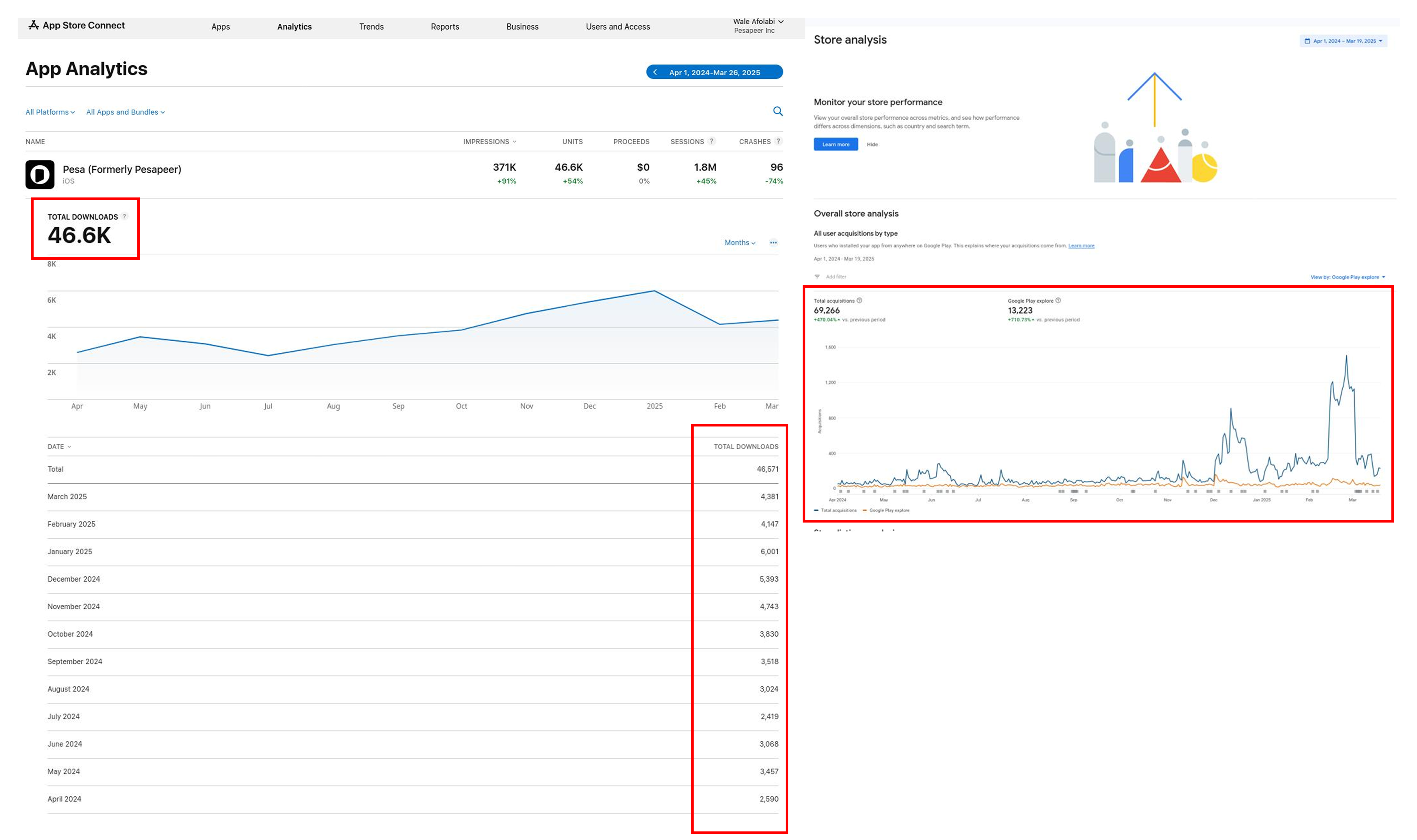
Task: Click the help icon beside Total Downloads
Action: pos(125,216)
